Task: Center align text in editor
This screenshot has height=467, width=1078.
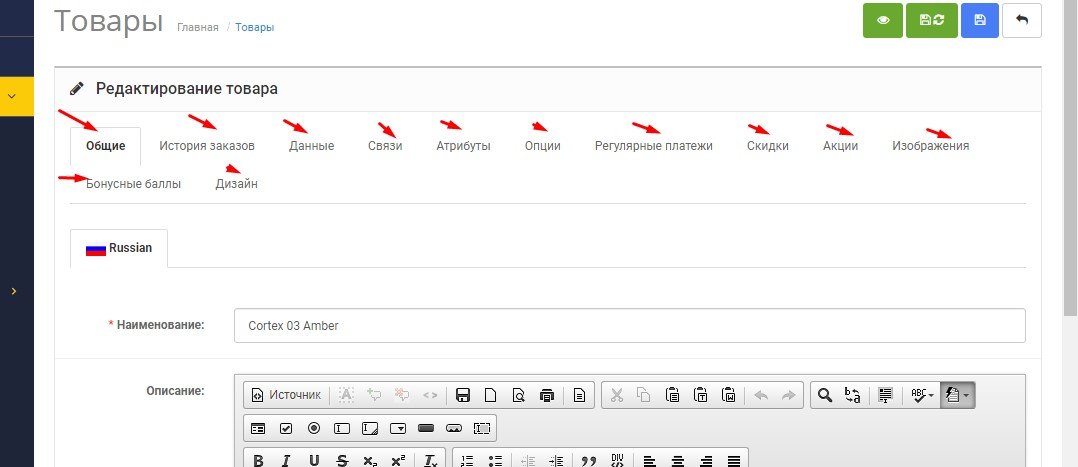Action: coord(678,460)
